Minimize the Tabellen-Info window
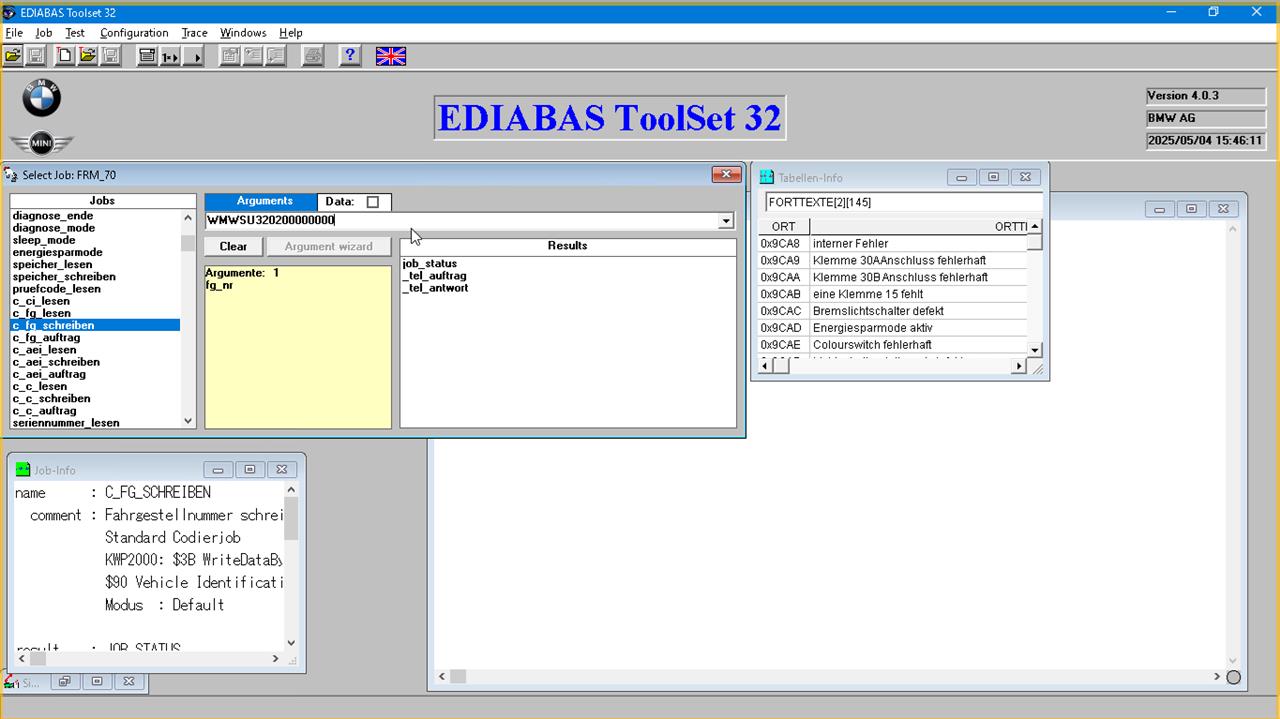1280x719 pixels. tap(961, 177)
